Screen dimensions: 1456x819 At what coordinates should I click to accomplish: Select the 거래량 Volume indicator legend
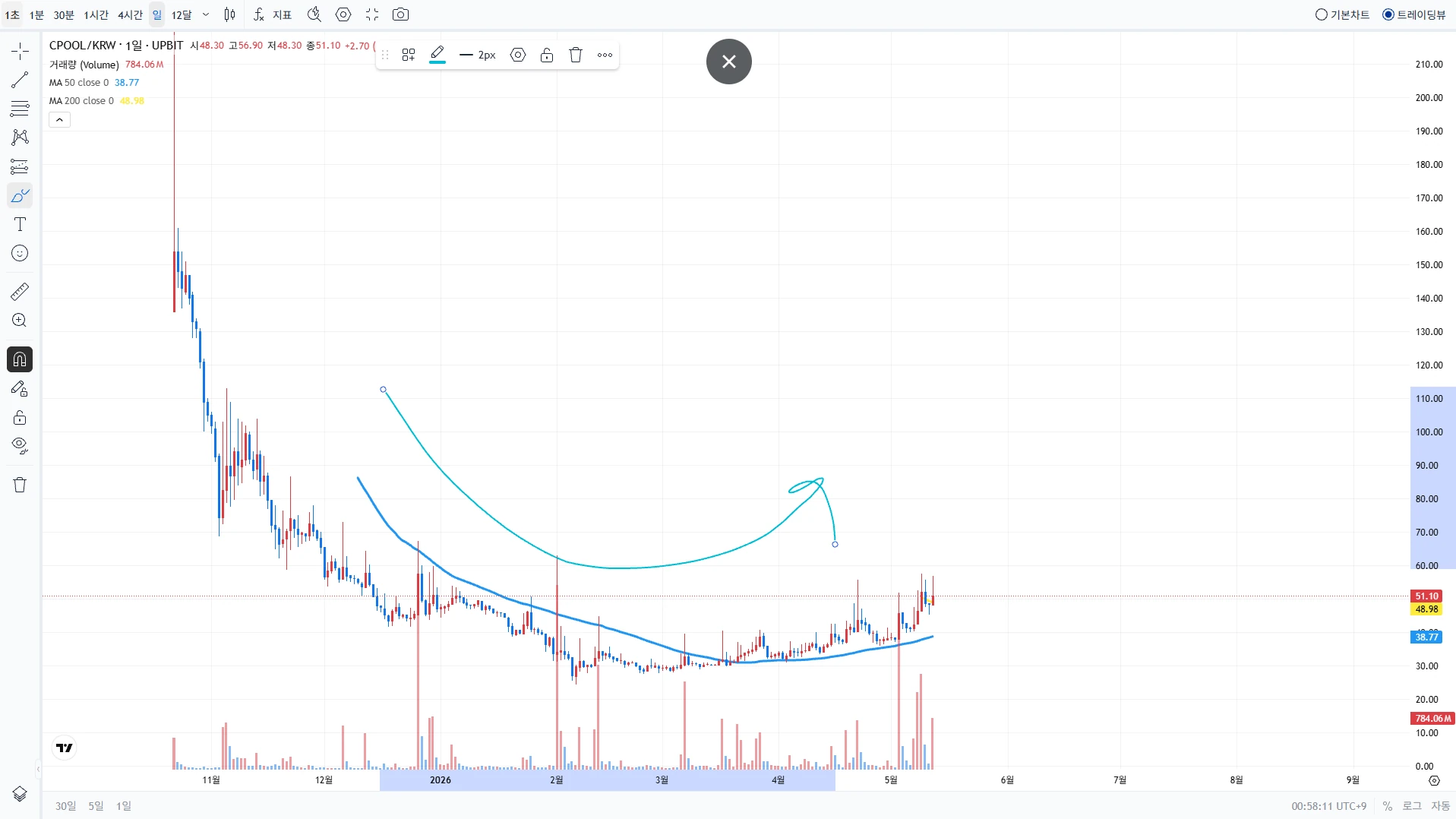point(84,65)
